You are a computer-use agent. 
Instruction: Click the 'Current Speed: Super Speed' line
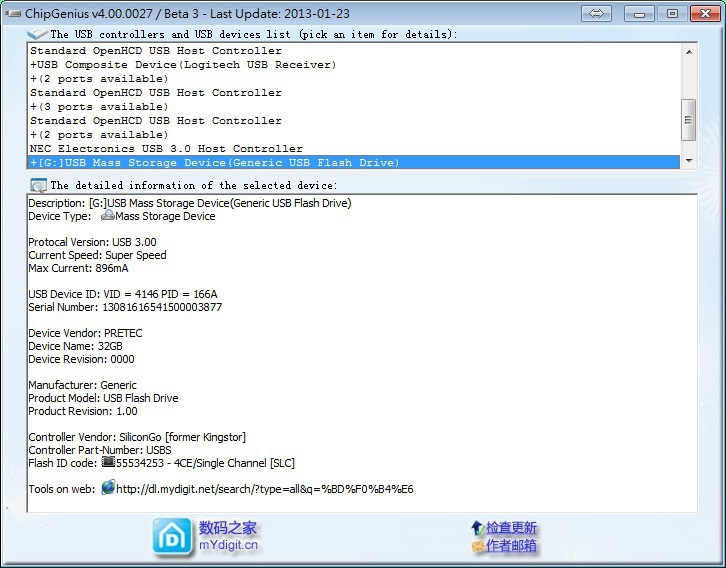coord(97,255)
